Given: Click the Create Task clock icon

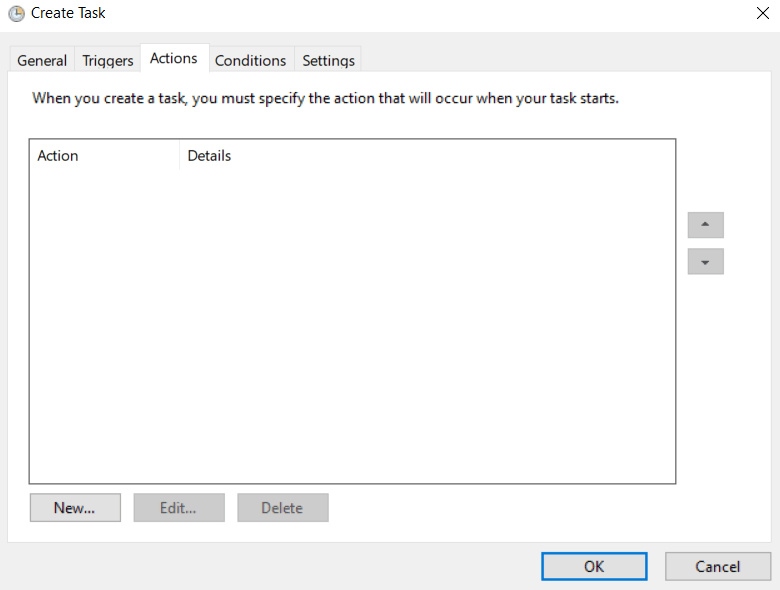Looking at the screenshot, I should (16, 14).
